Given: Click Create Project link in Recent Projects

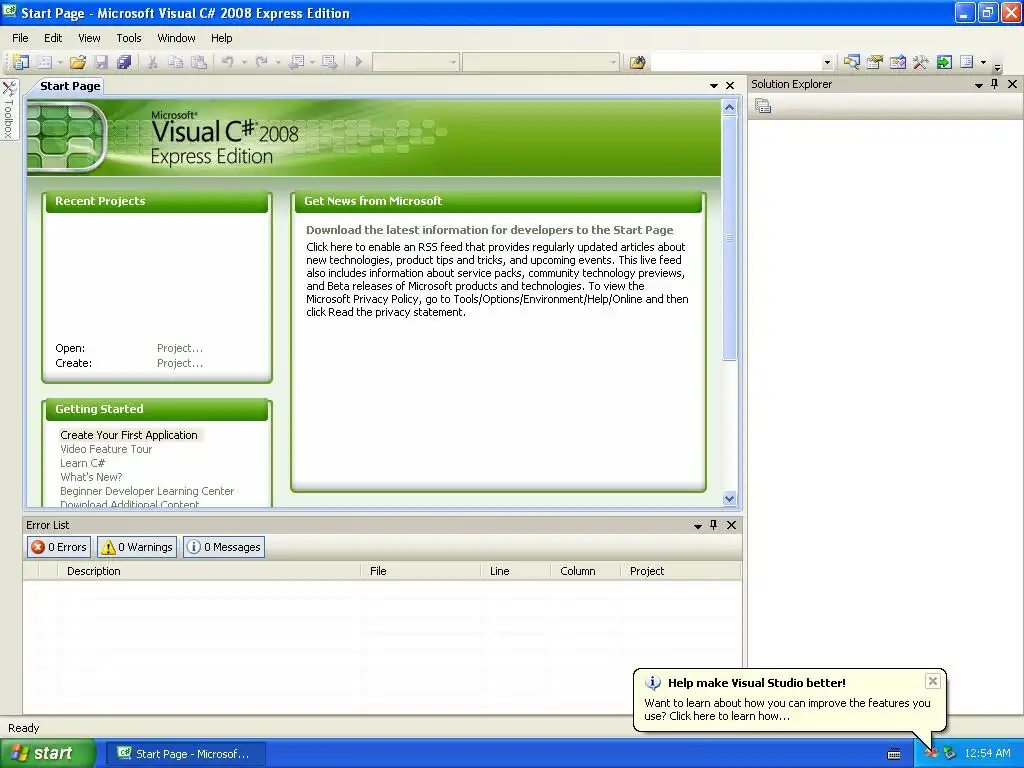Looking at the screenshot, I should (180, 363).
